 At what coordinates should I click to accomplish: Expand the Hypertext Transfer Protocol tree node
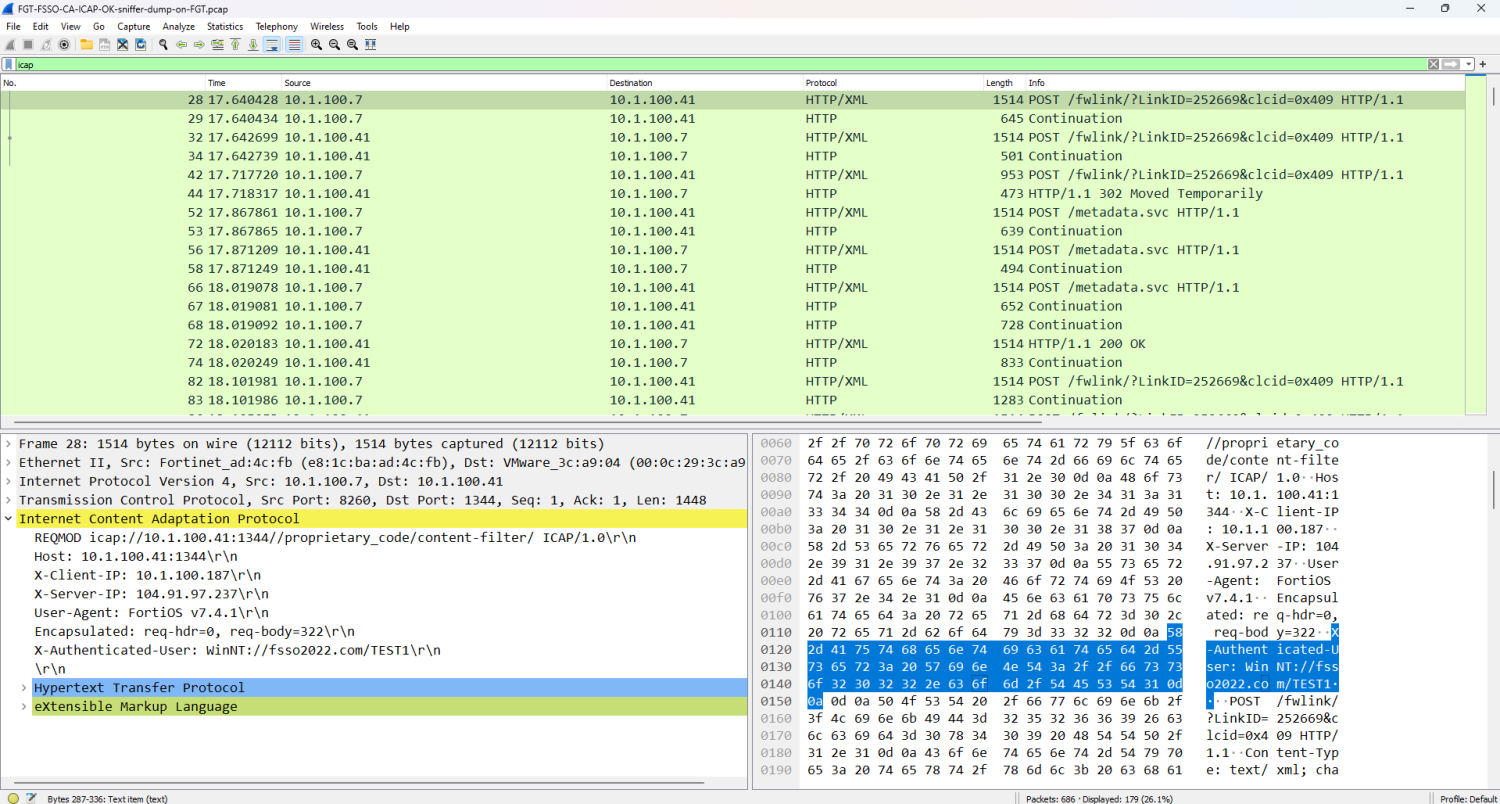(x=24, y=688)
